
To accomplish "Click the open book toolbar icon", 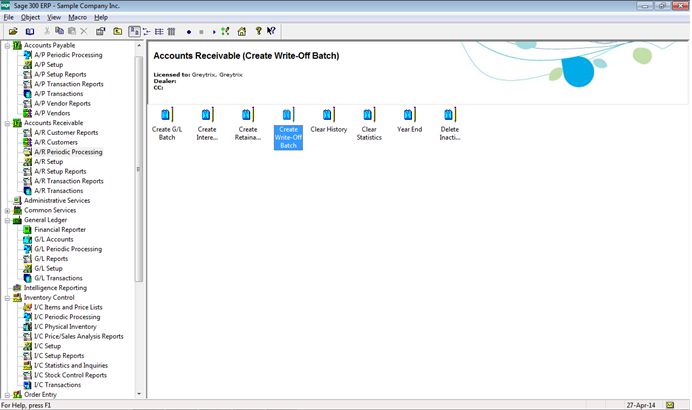I will (30, 31).
